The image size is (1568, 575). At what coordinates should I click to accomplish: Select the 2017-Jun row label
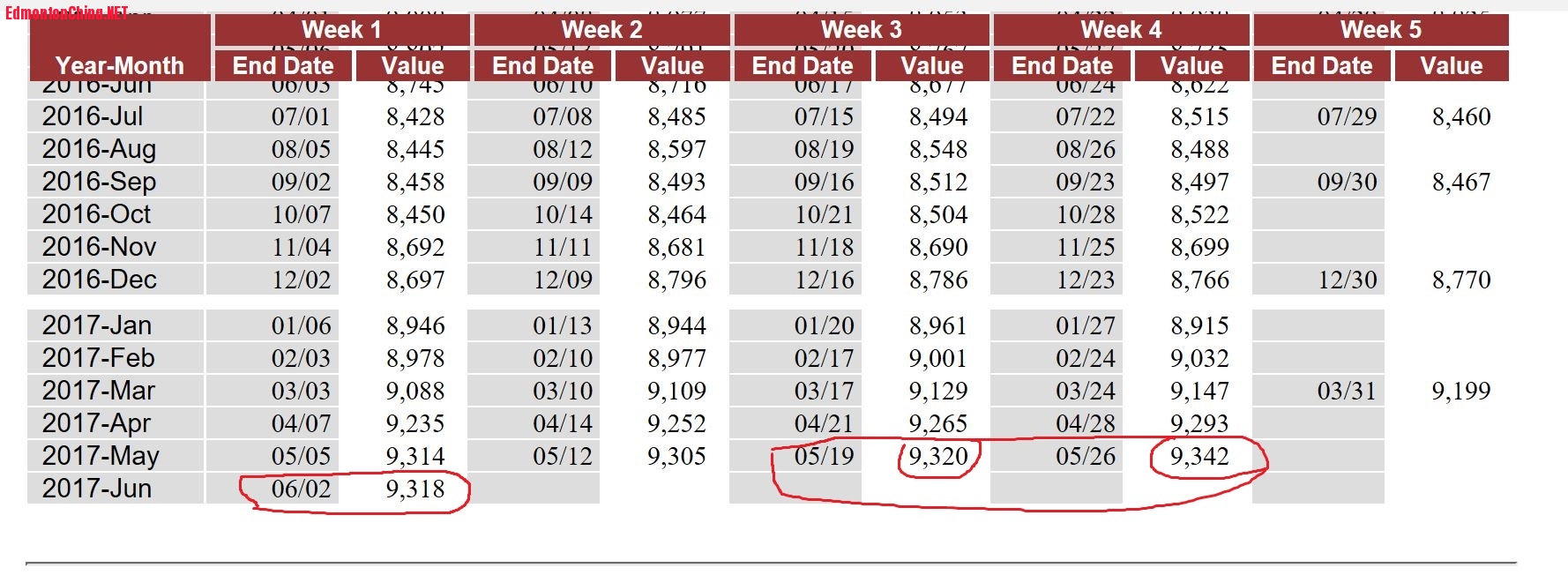97,489
